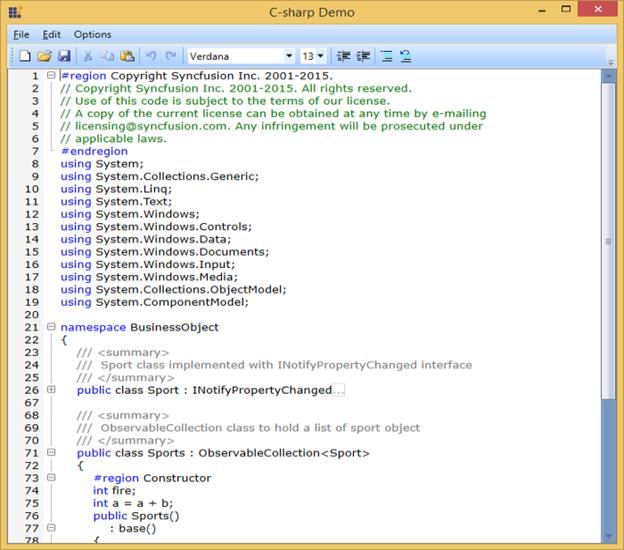Image resolution: width=624 pixels, height=550 pixels.
Task: Click 'using System.Windows.Documents;' line
Action: tap(165, 252)
